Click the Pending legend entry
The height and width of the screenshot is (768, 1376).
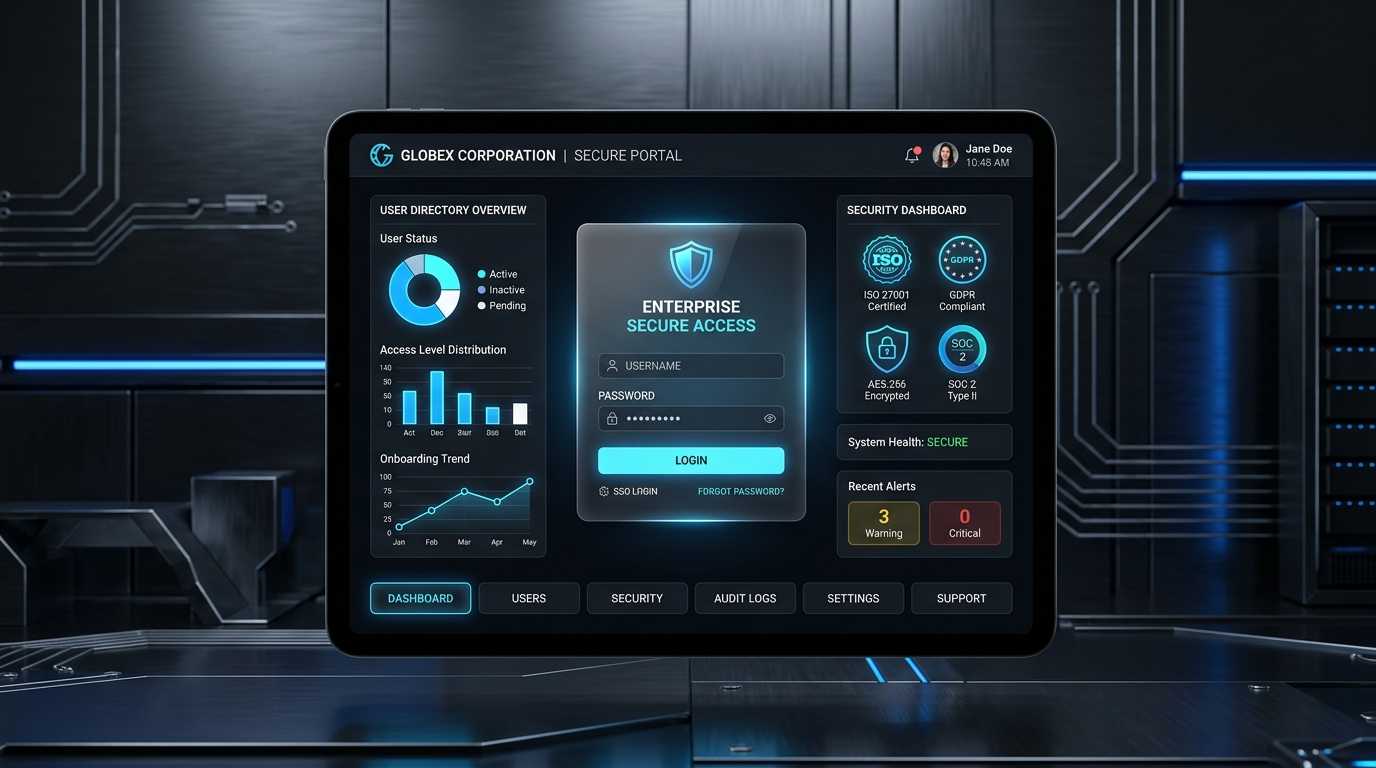(502, 306)
